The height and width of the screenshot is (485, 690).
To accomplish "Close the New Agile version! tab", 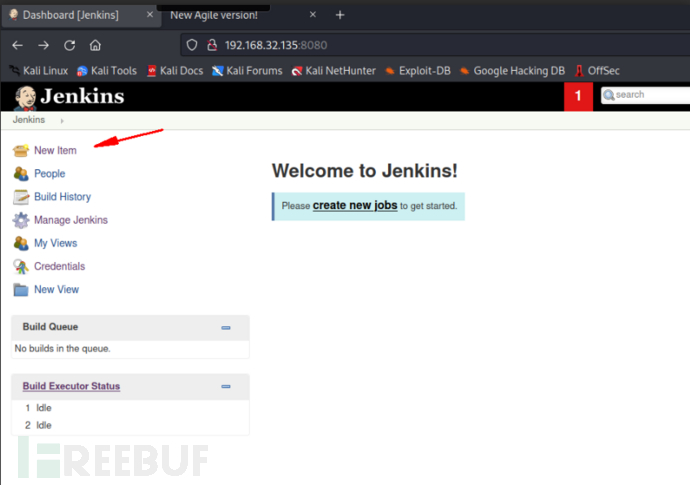I will (x=312, y=15).
